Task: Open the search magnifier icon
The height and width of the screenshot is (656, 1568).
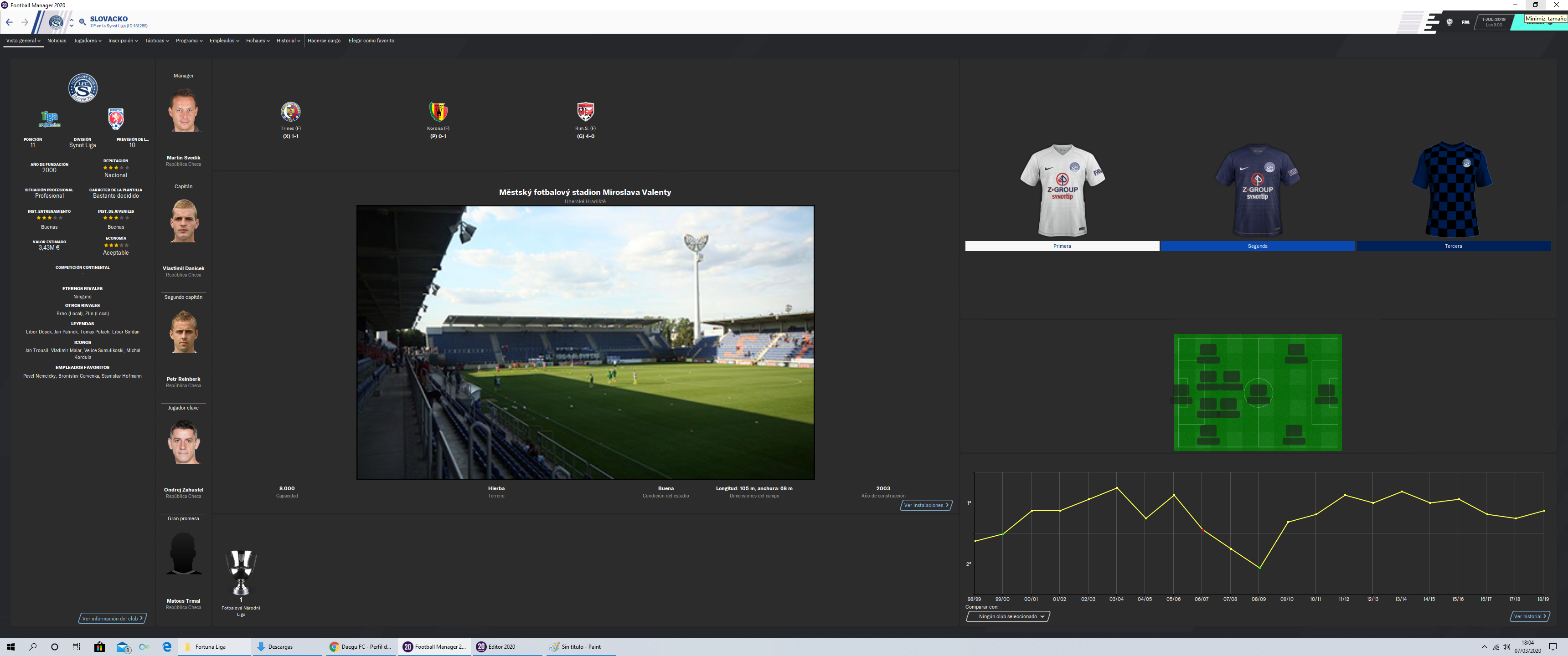Action: 83,22
